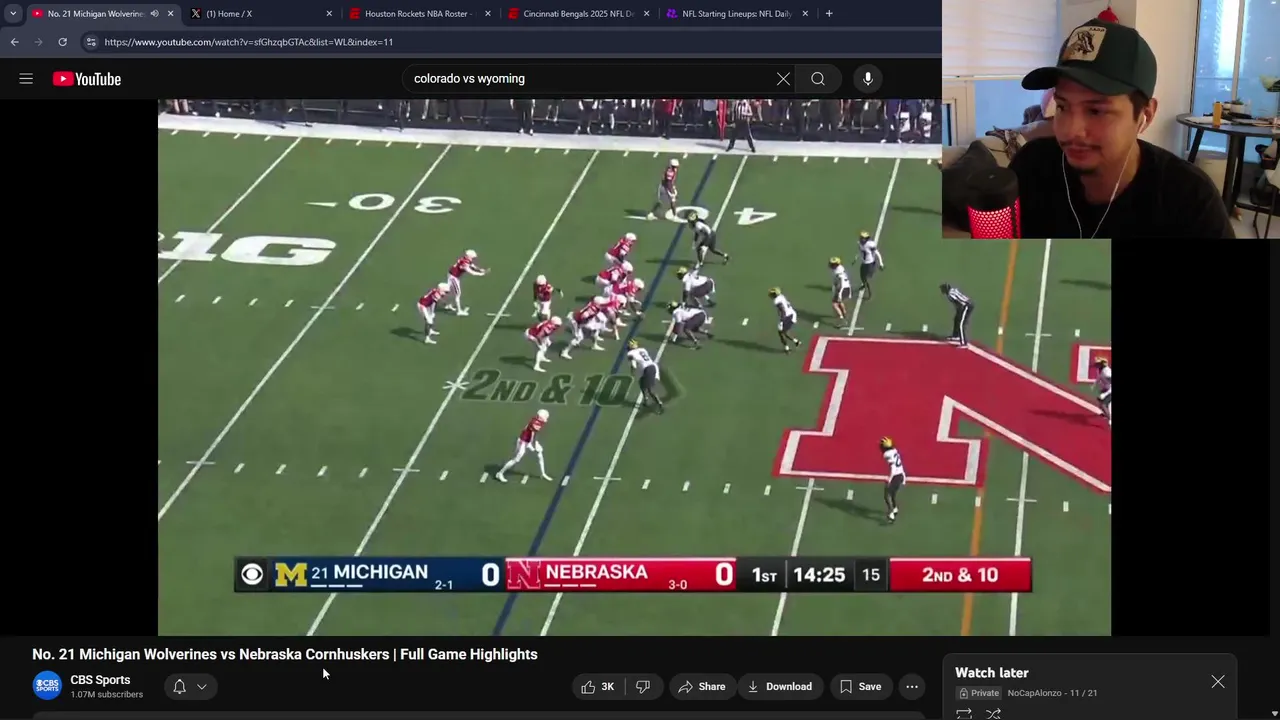Select the No. 21 Michigan Wolverines tab
The image size is (1280, 720).
(x=95, y=14)
